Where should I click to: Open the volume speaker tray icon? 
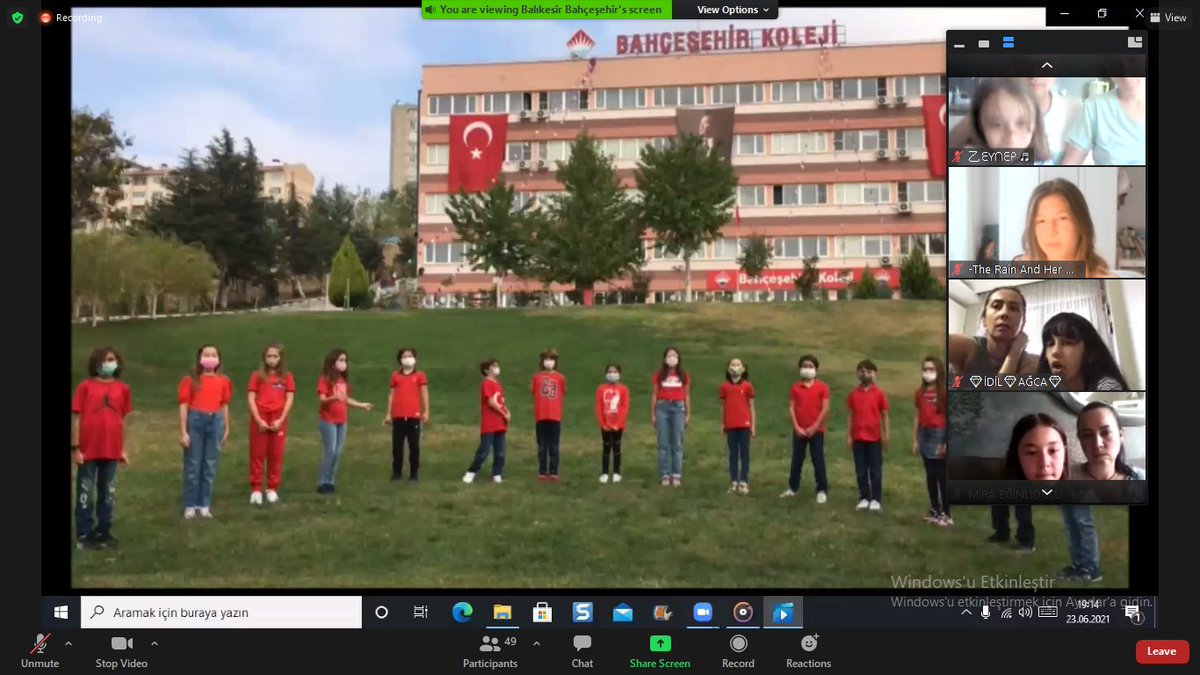[1026, 612]
